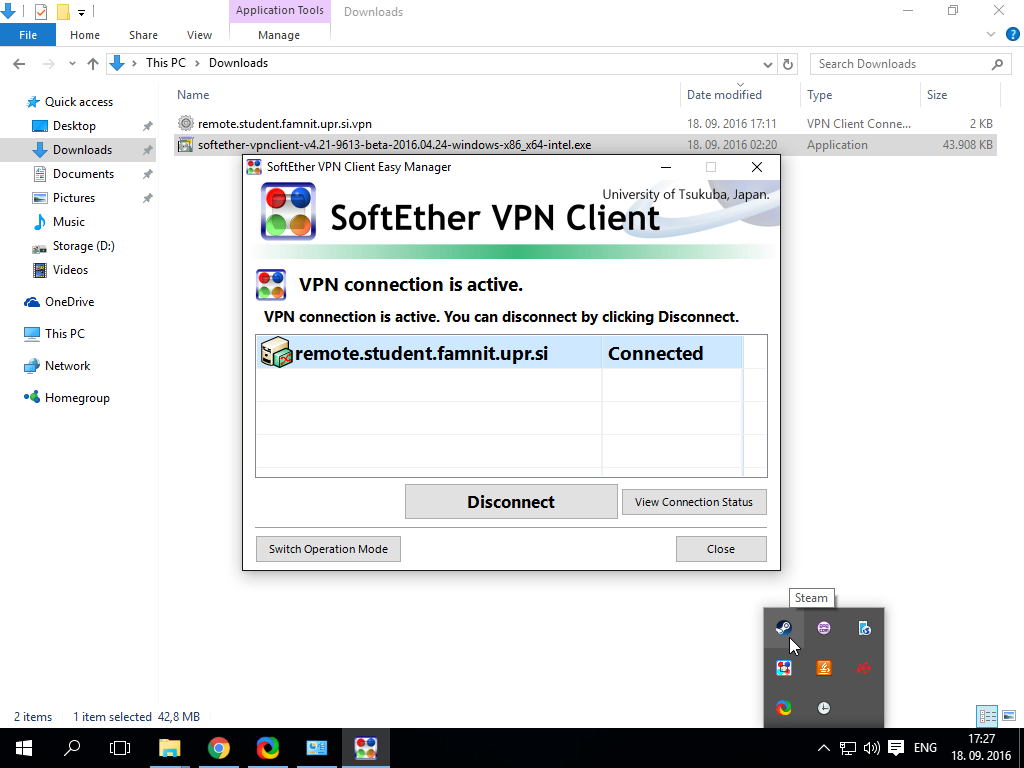Click the Switch Operation Mode button

click(328, 549)
